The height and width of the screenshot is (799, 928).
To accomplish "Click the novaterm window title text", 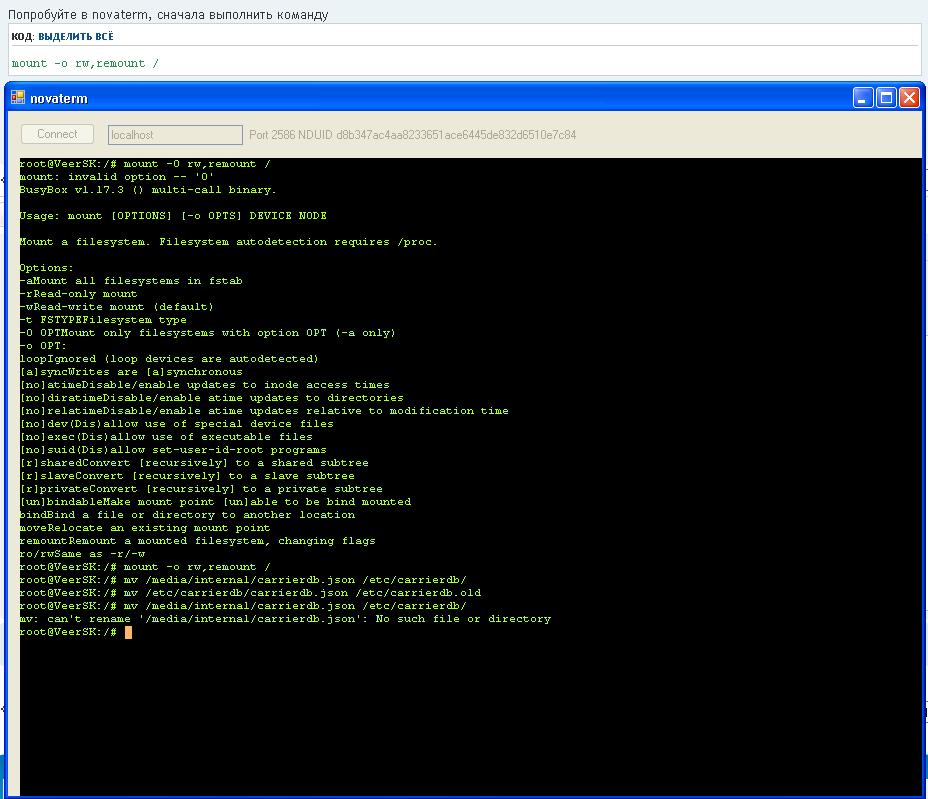I will click(59, 98).
